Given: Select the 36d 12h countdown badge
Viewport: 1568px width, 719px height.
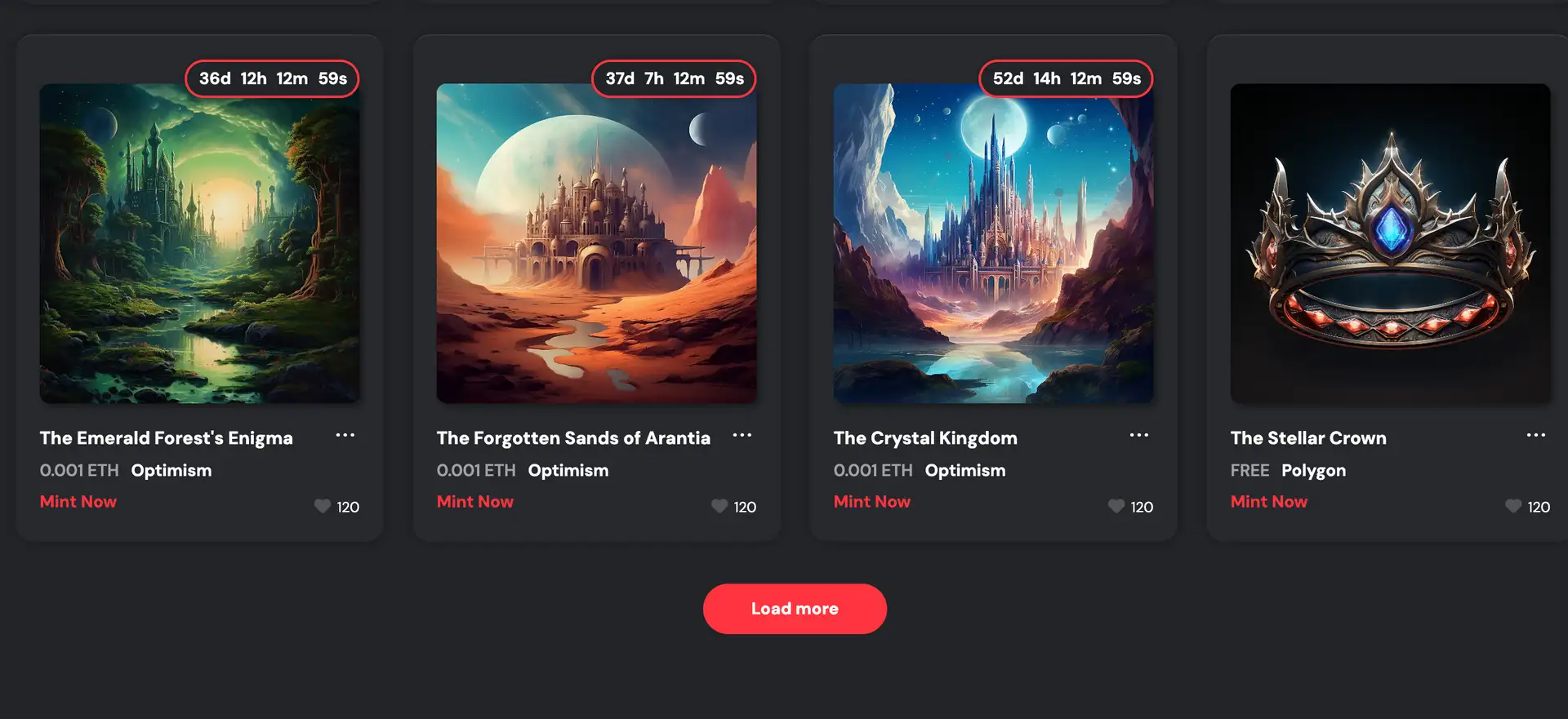Looking at the screenshot, I should tap(273, 78).
